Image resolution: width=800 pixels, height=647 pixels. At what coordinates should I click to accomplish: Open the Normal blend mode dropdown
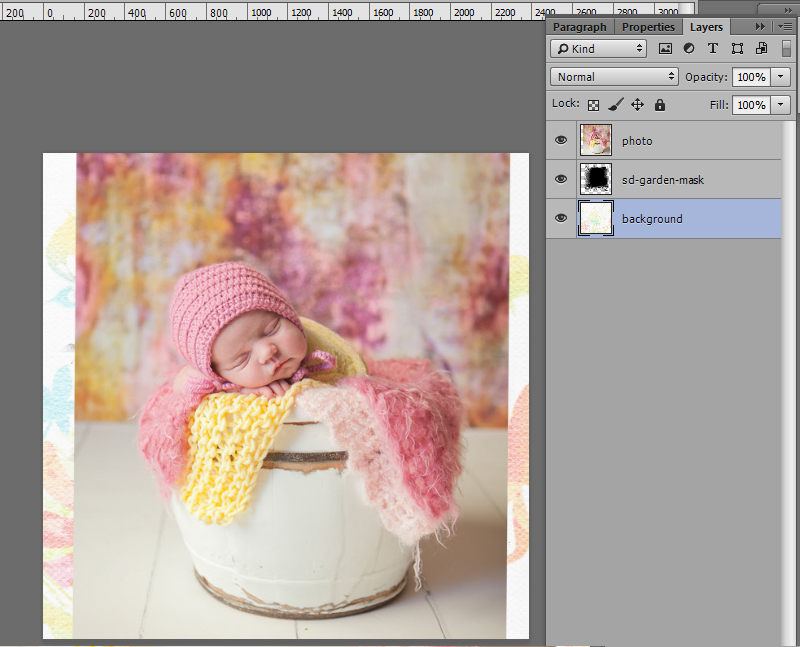614,77
